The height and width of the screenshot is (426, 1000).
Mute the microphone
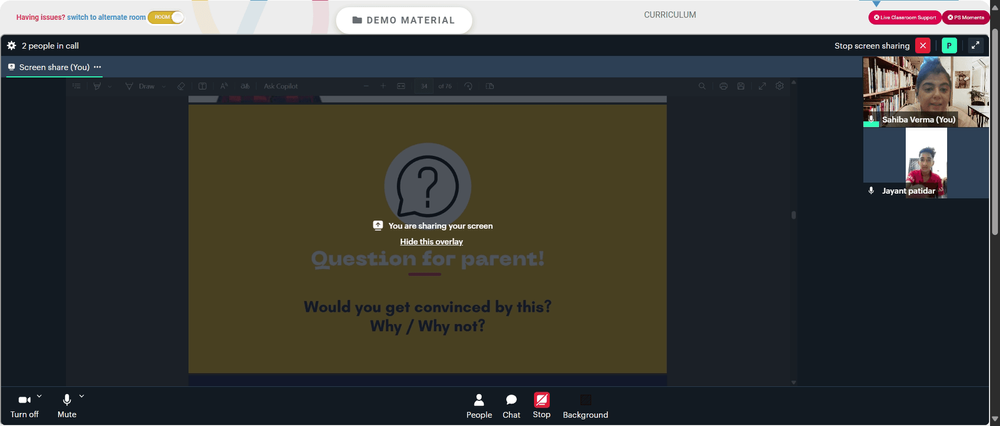click(x=66, y=406)
